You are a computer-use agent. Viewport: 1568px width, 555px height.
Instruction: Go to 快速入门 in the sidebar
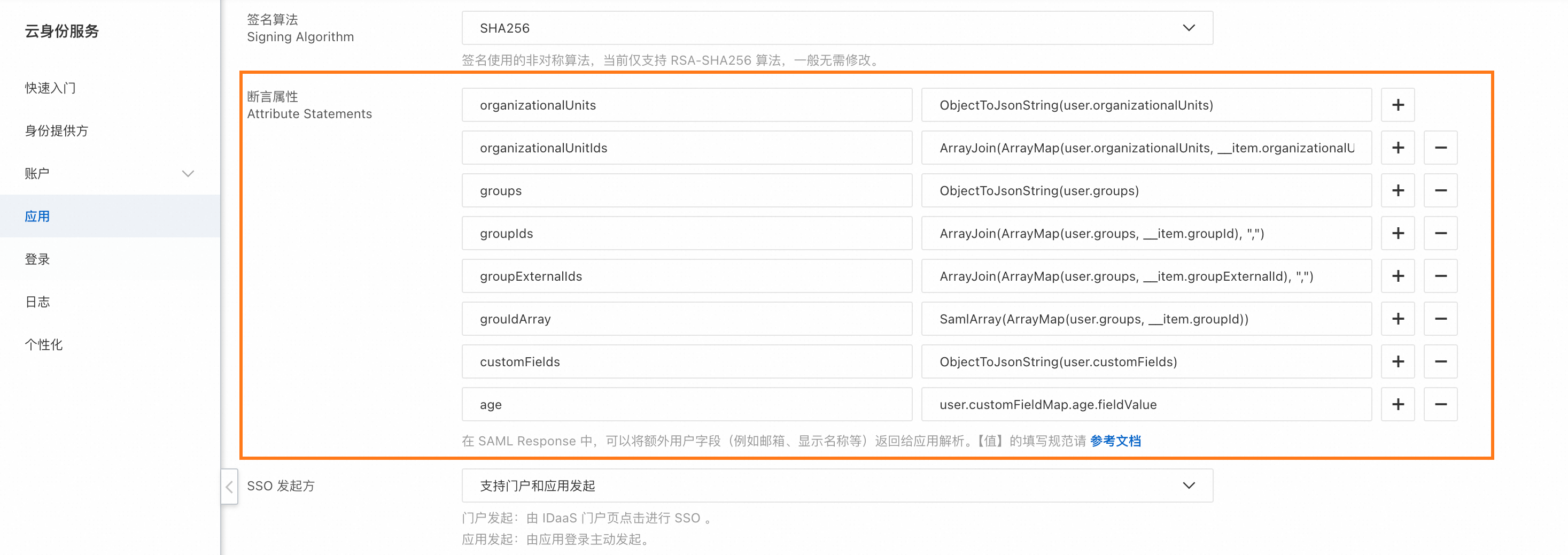coord(110,88)
